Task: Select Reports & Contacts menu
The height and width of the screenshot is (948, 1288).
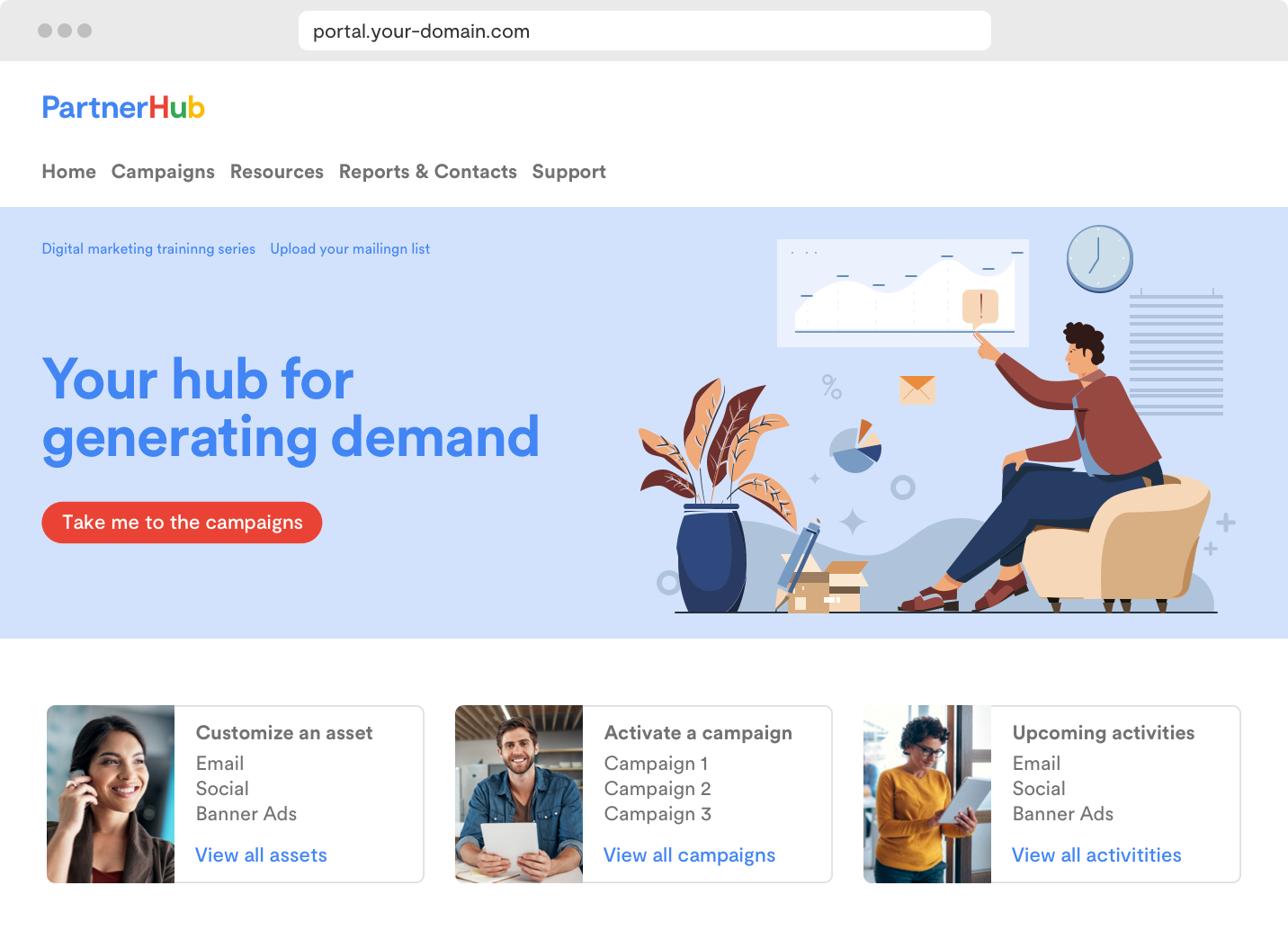Action: pyautogui.click(x=428, y=172)
